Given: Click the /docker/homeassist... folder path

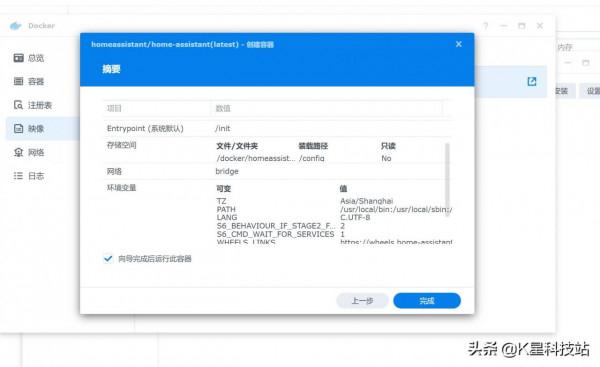Looking at the screenshot, I should pyautogui.click(x=256, y=158).
